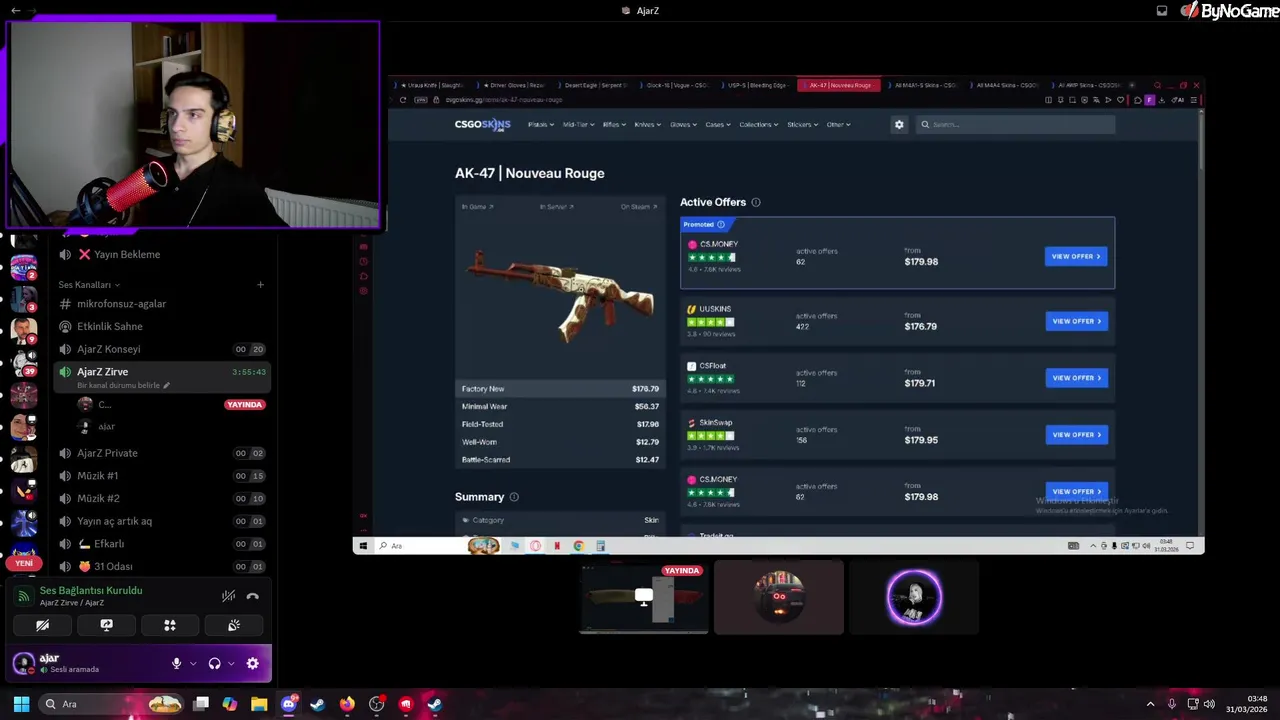
Task: Join the AjarZ Konseyi voice channel
Action: [x=160, y=349]
